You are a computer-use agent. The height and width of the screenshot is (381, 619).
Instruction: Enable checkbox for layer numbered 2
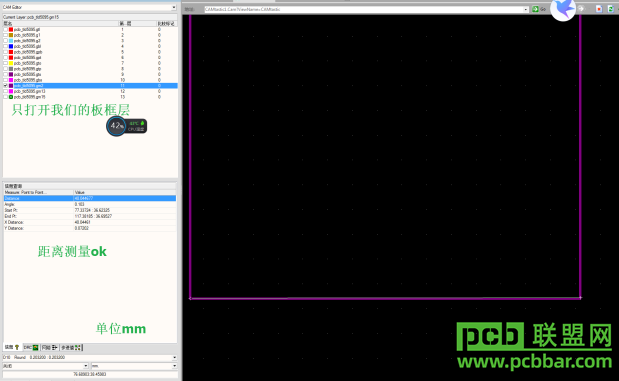[6, 35]
